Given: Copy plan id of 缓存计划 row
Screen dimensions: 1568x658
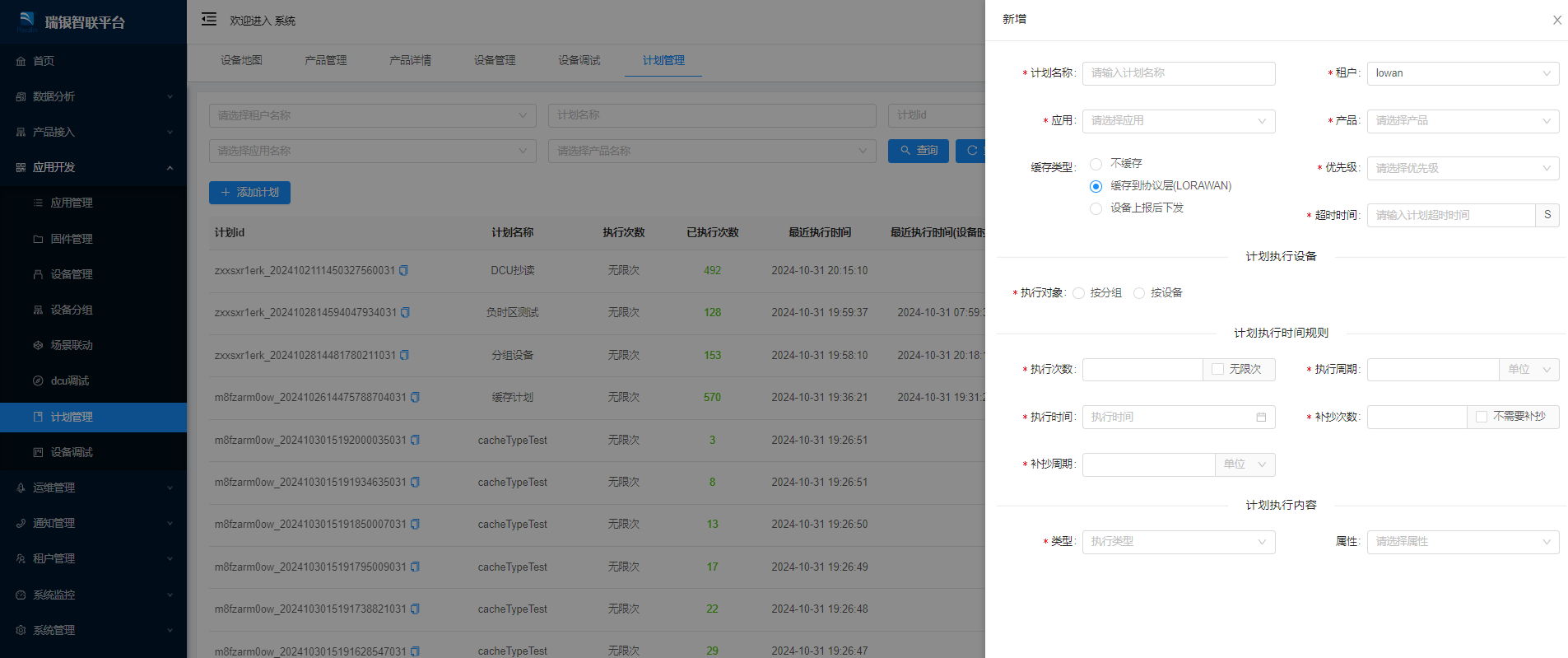Looking at the screenshot, I should click(415, 397).
